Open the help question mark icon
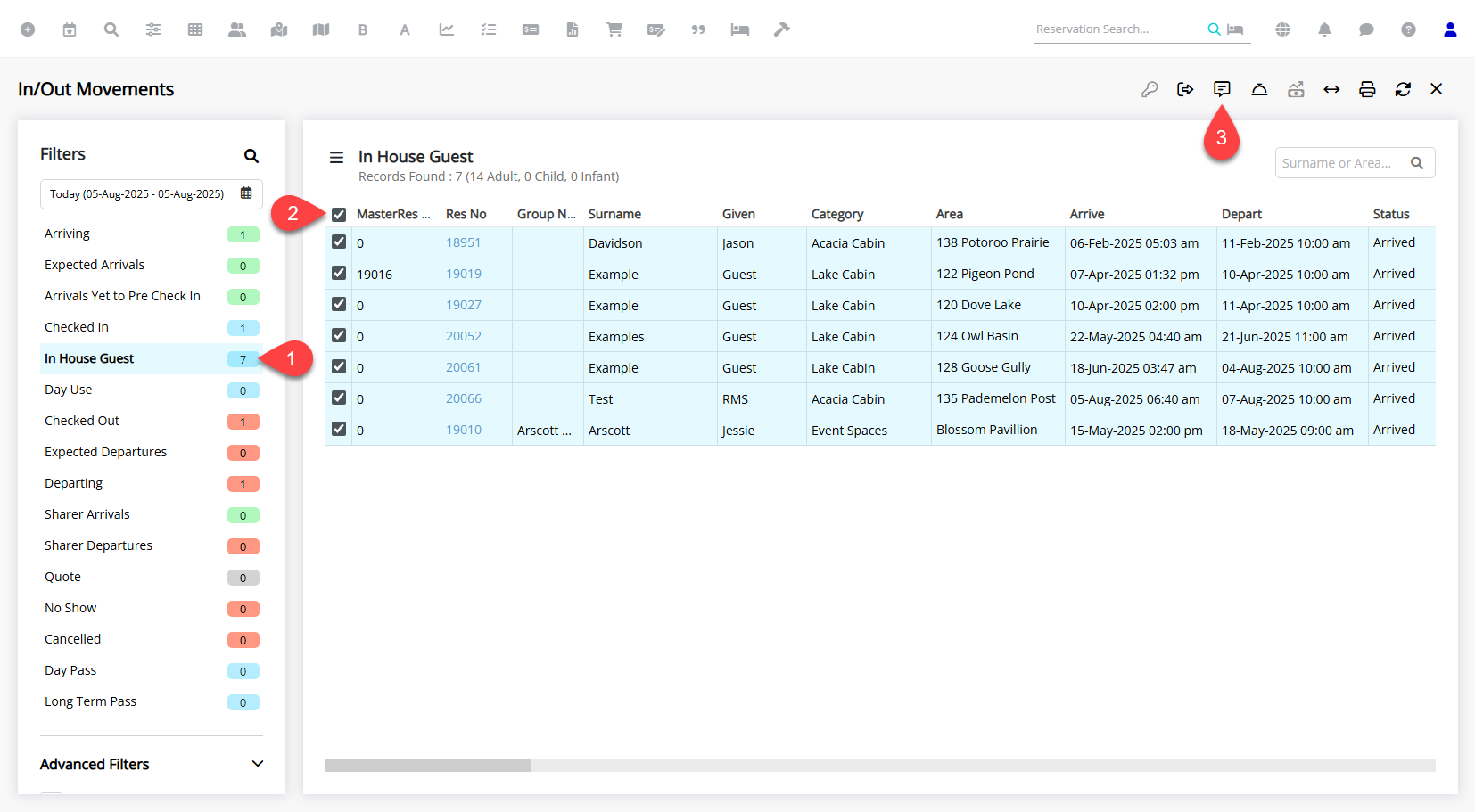The width and height of the screenshot is (1475, 812). point(1408,29)
